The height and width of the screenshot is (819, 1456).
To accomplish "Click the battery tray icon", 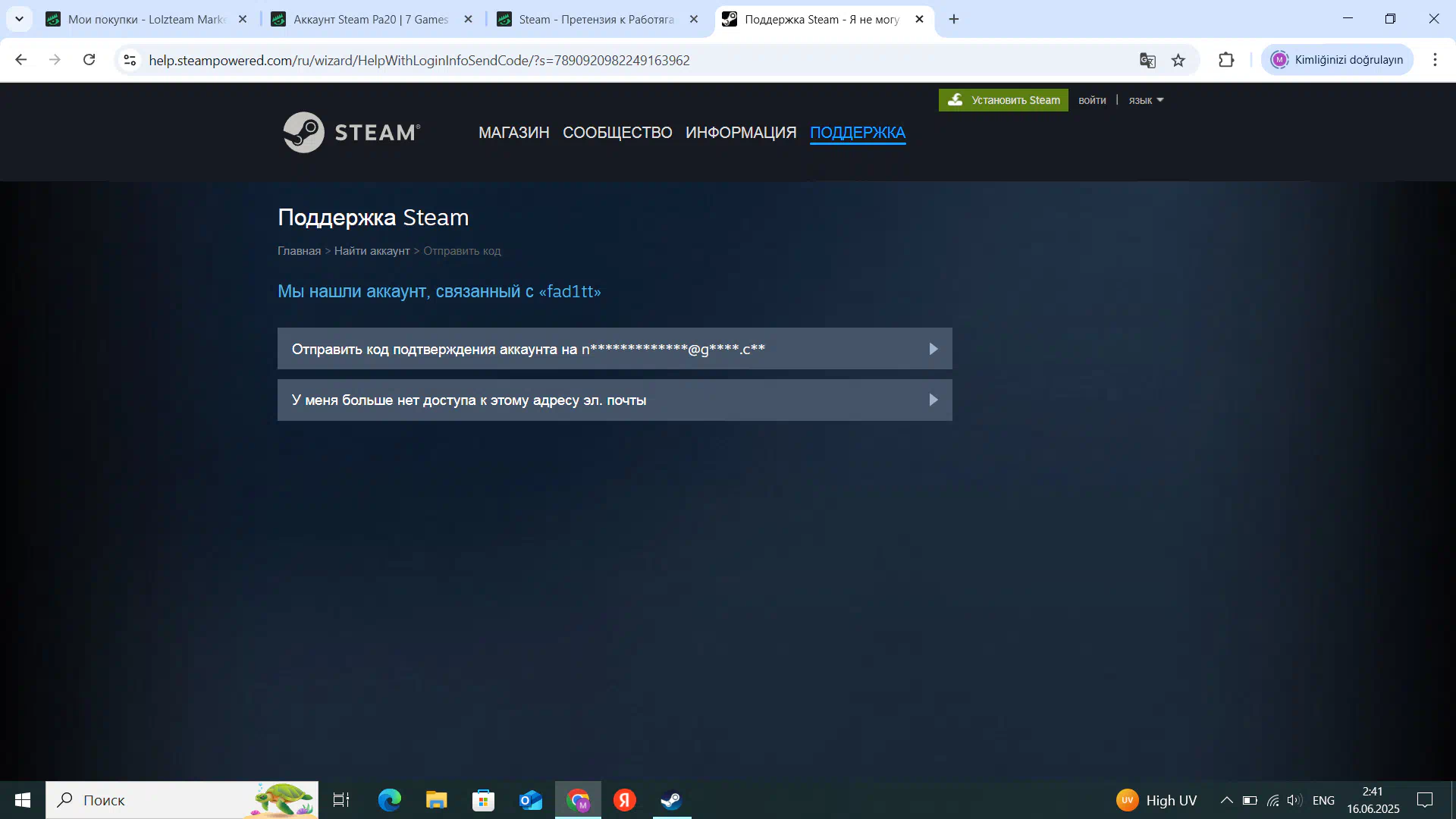I will pyautogui.click(x=1250, y=800).
